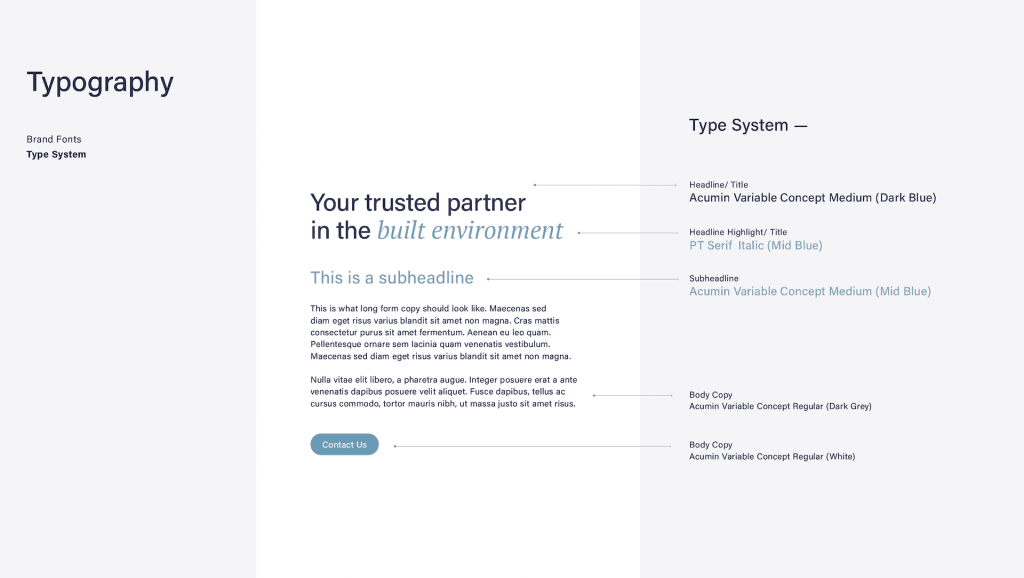This screenshot has width=1024, height=578.
Task: Click the Headline/ Title annotation label
Action: pos(718,185)
